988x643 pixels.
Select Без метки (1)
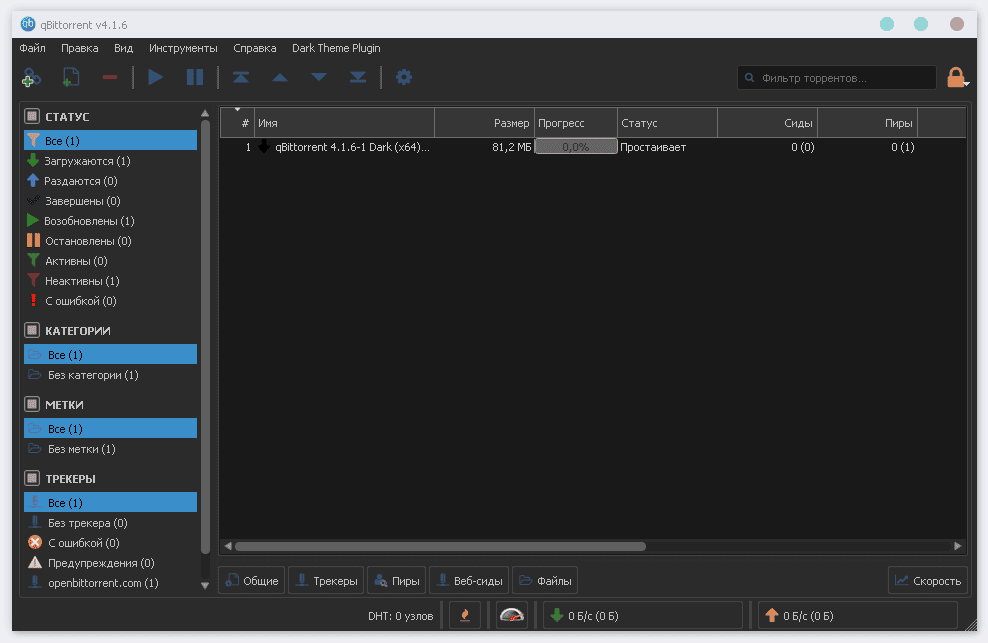point(110,449)
